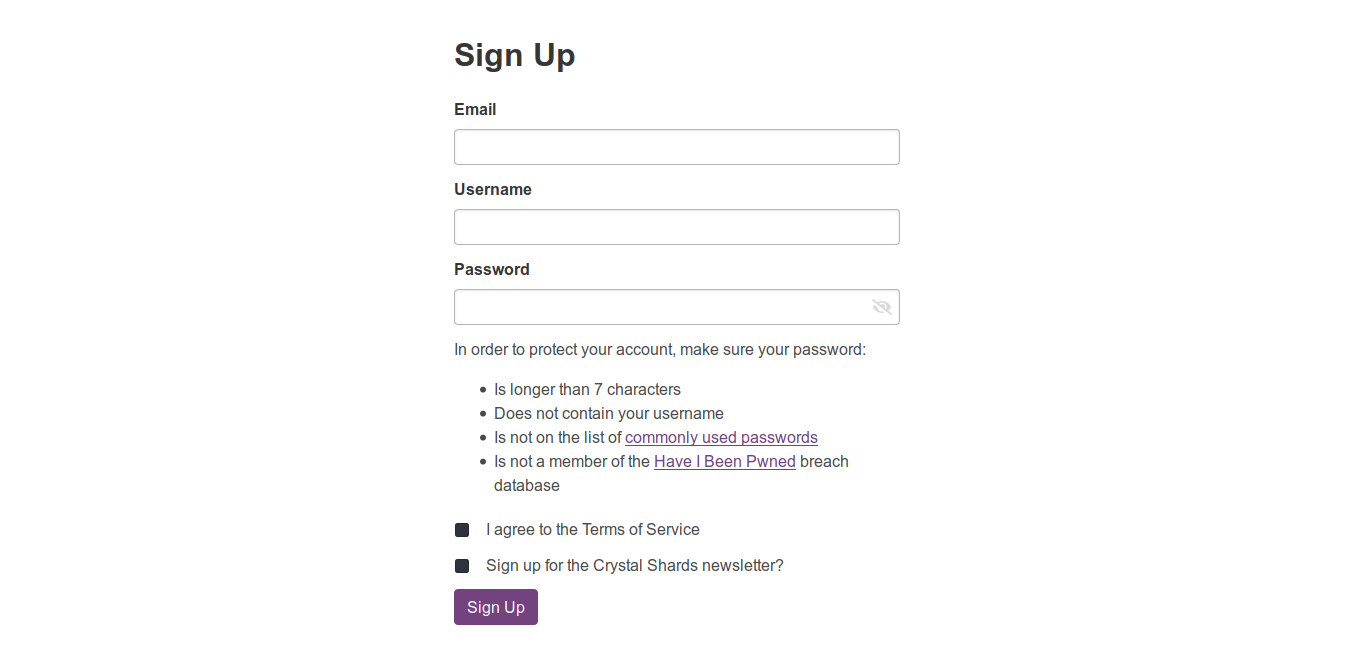Viewport: 1354px width, 666px height.
Task: Click the Username field label
Action: click(493, 189)
